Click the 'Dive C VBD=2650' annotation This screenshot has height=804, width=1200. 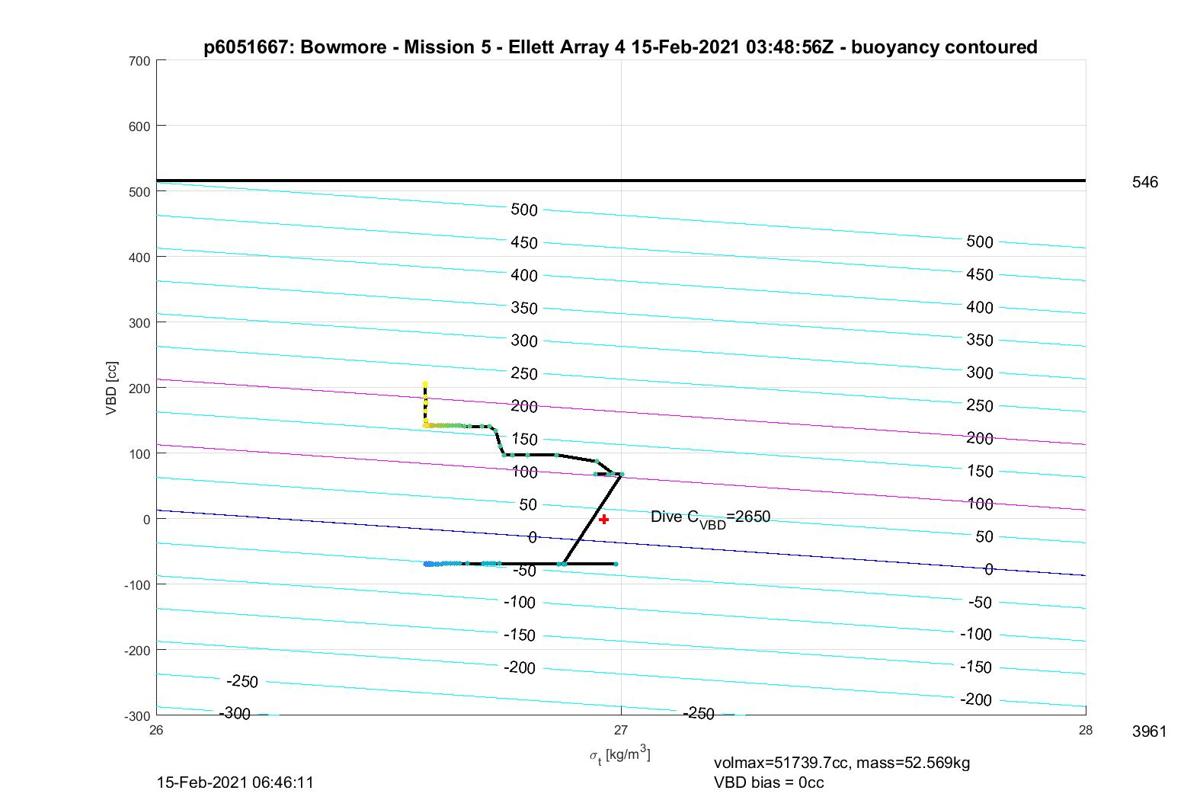coord(710,518)
